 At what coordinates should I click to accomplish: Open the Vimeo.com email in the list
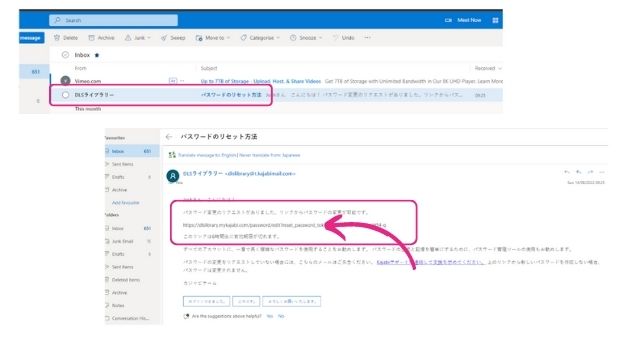pos(276,81)
